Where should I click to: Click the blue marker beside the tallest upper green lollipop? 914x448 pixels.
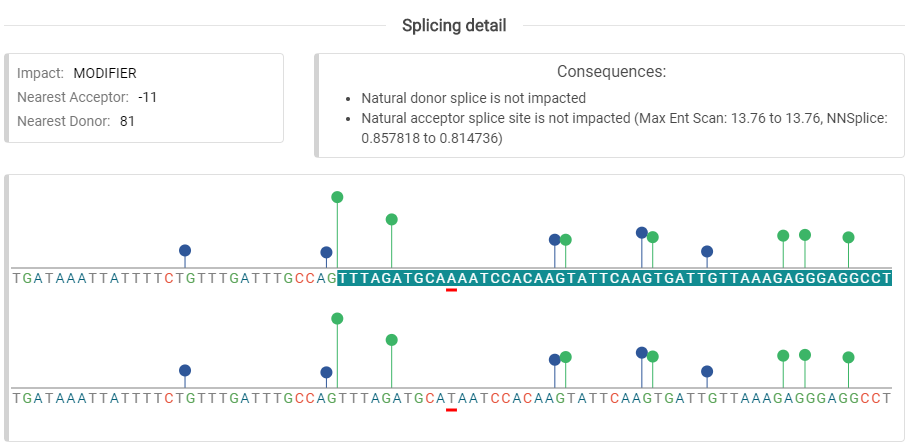click(x=326, y=252)
